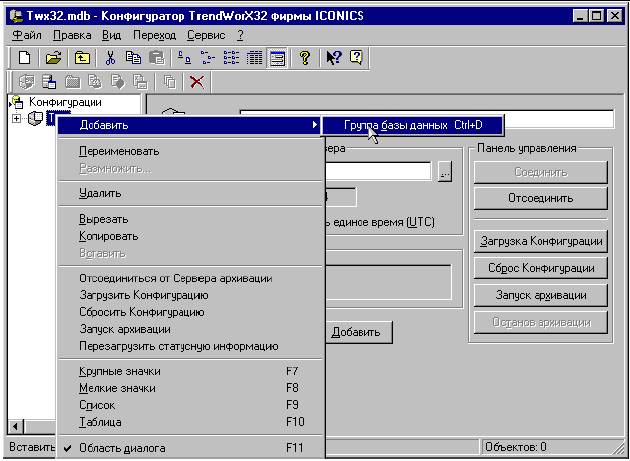Cut the selection using the scissors icon

click(x=110, y=58)
